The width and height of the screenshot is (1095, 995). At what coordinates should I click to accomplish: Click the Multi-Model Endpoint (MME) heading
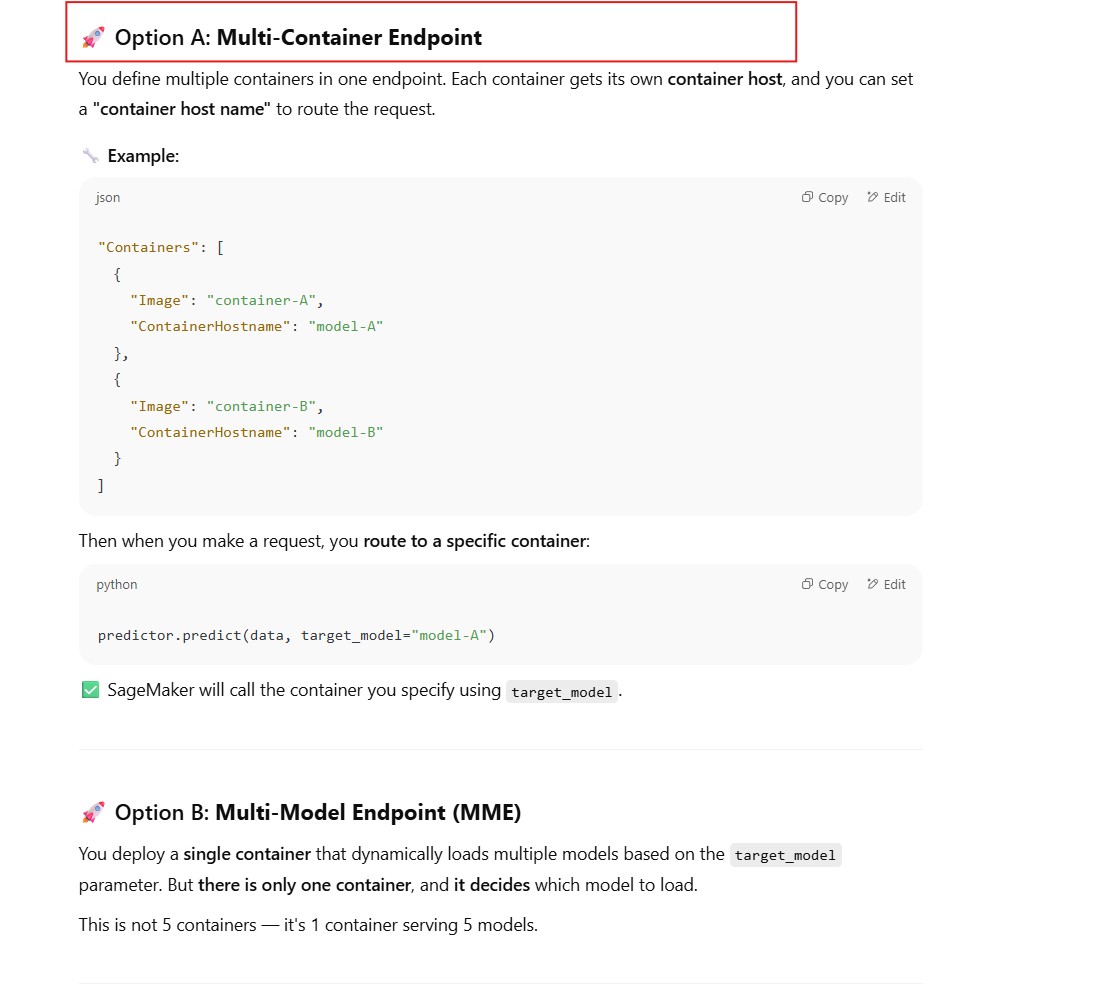coord(368,813)
